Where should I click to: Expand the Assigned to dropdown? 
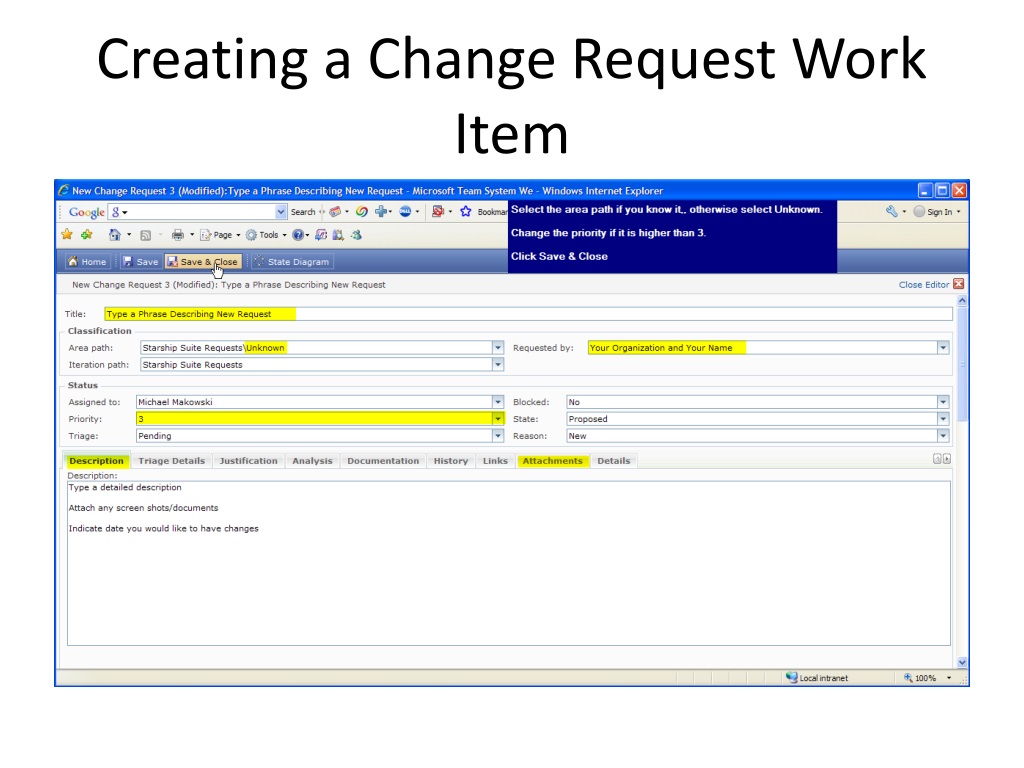coord(498,402)
